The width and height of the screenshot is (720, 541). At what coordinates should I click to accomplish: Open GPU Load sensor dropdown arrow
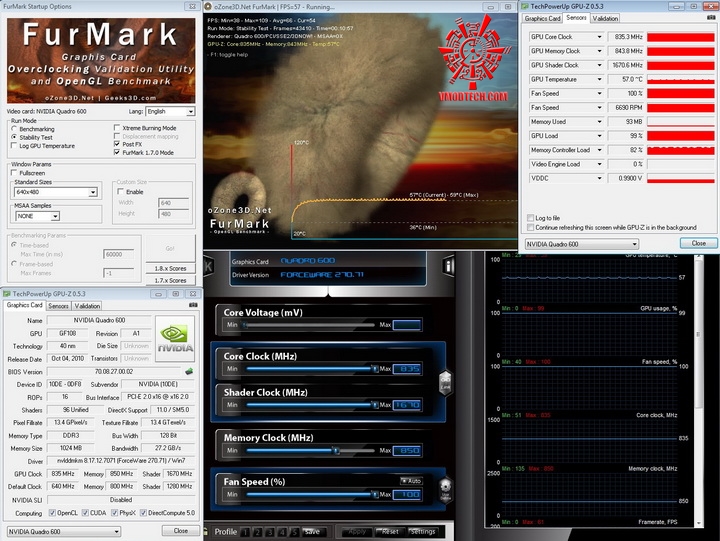(x=599, y=136)
